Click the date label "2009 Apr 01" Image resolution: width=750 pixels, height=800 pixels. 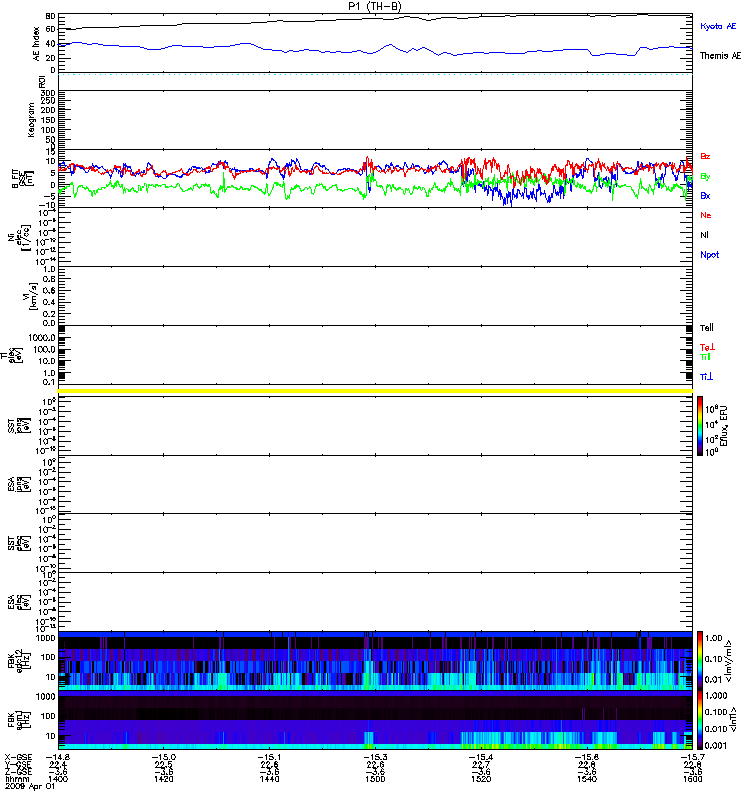30,786
